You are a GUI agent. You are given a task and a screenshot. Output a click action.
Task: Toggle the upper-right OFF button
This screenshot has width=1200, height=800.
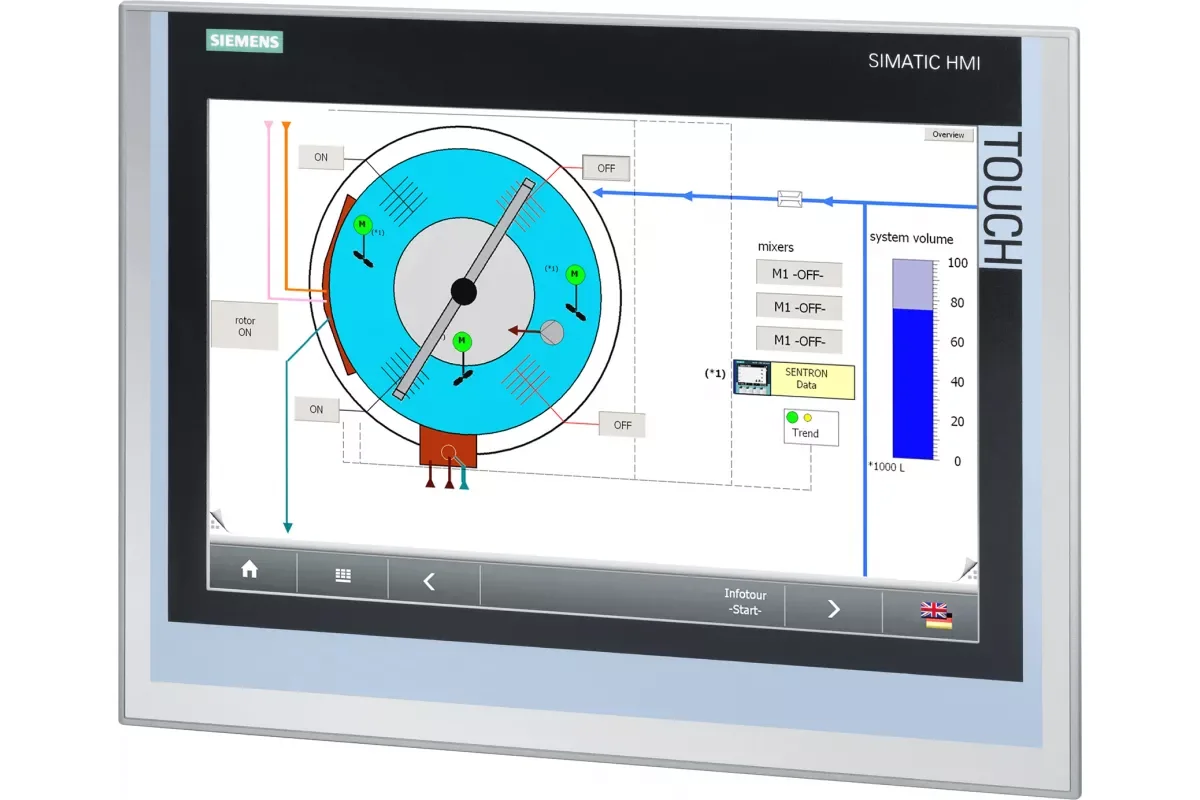tap(606, 168)
